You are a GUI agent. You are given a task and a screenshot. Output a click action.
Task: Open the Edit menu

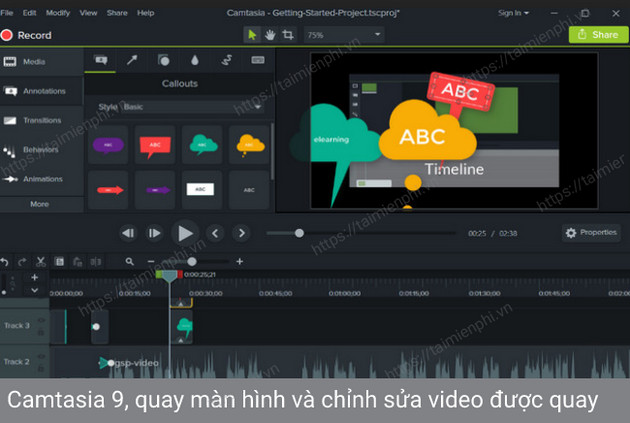(29, 13)
